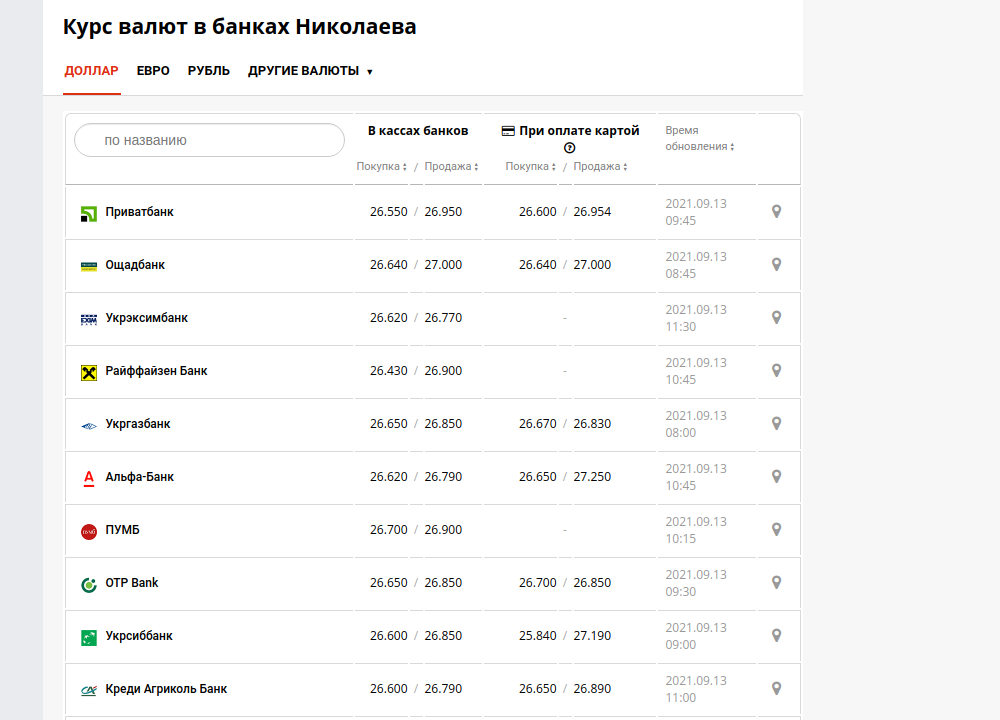Image resolution: width=1000 pixels, height=720 pixels.
Task: Open the Ощадбанк bank link
Action: click(135, 265)
